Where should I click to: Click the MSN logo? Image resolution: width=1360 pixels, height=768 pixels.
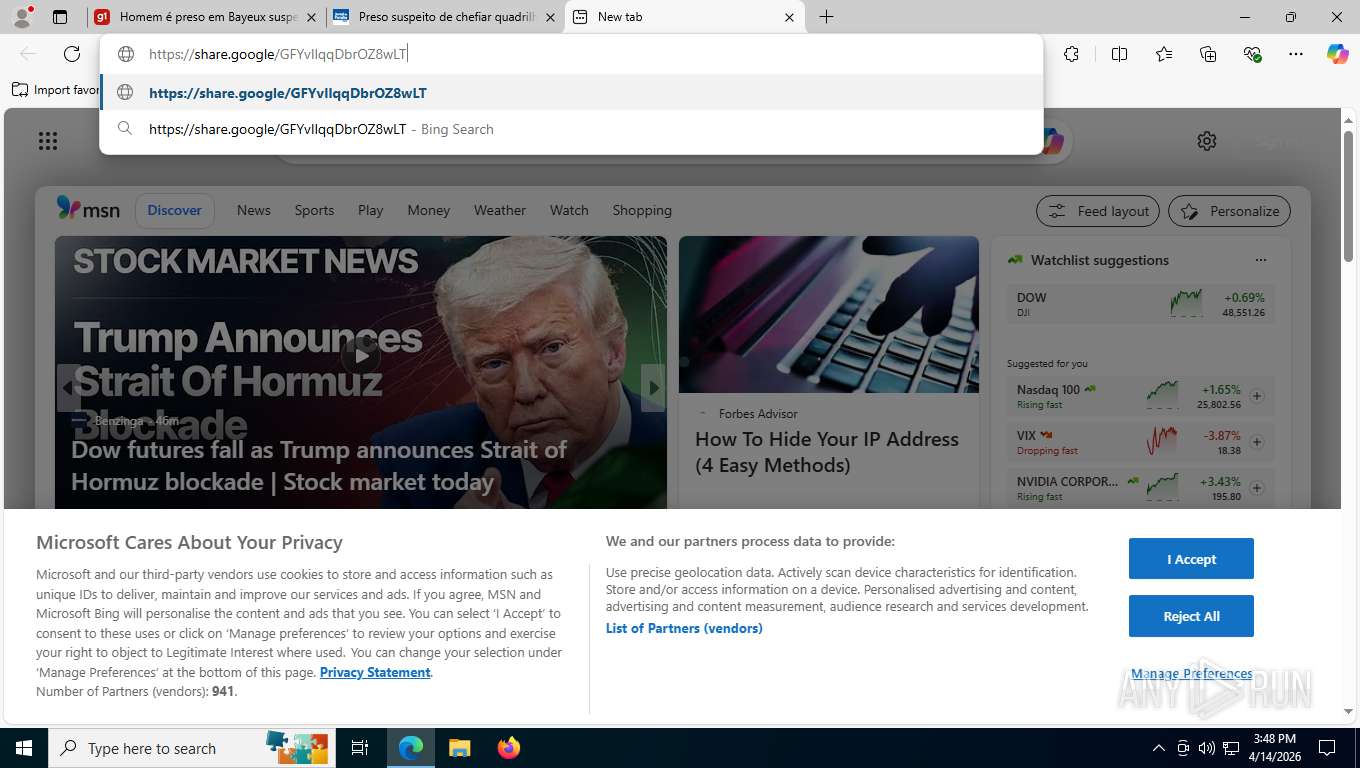88,209
